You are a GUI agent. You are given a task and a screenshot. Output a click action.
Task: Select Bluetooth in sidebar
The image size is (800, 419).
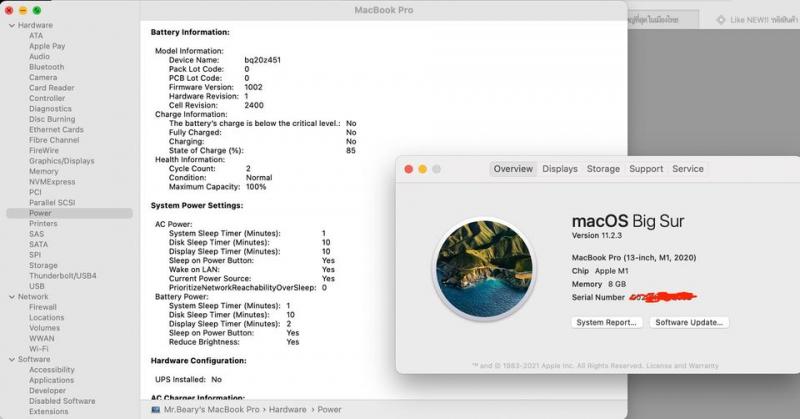click(x=46, y=67)
